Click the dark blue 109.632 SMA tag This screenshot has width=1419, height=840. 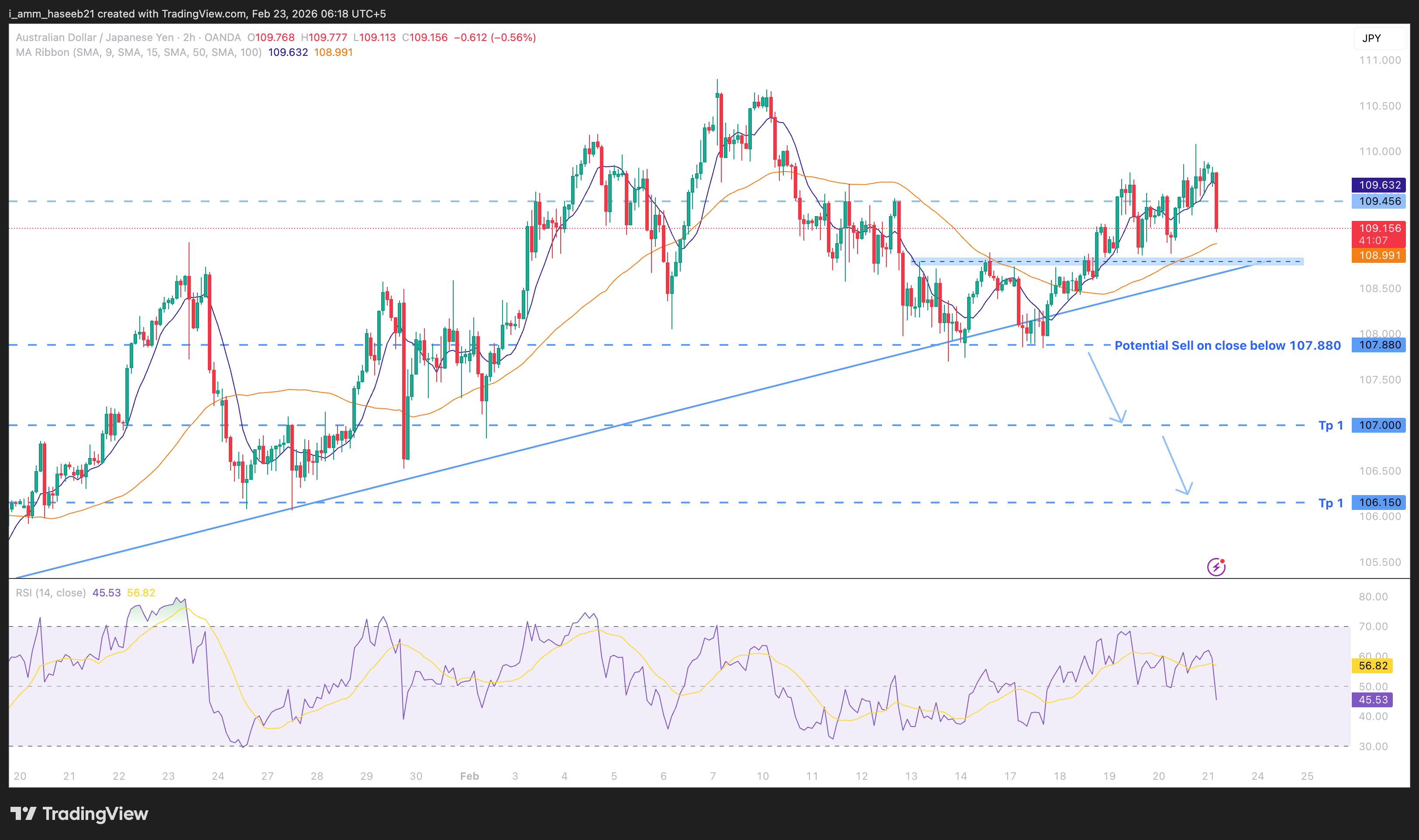click(x=1379, y=185)
